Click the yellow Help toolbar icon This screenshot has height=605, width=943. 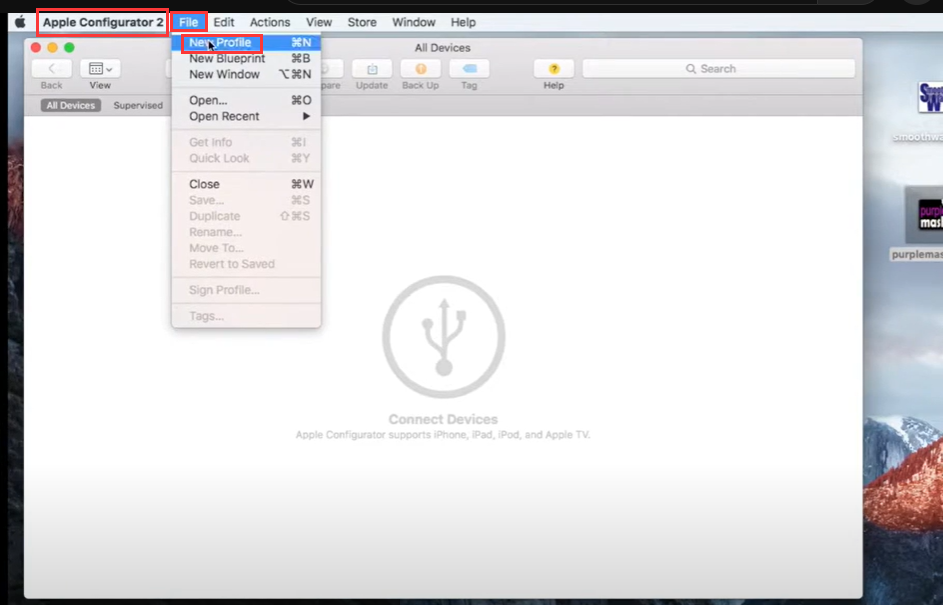click(x=554, y=69)
